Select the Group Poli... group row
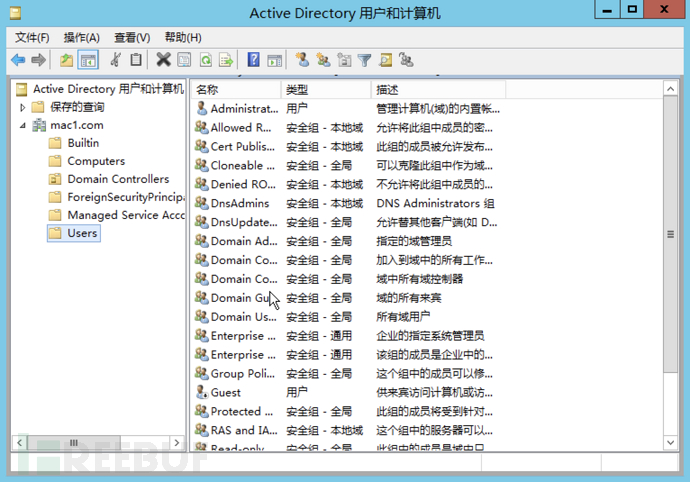The image size is (690, 482). [x=348, y=374]
